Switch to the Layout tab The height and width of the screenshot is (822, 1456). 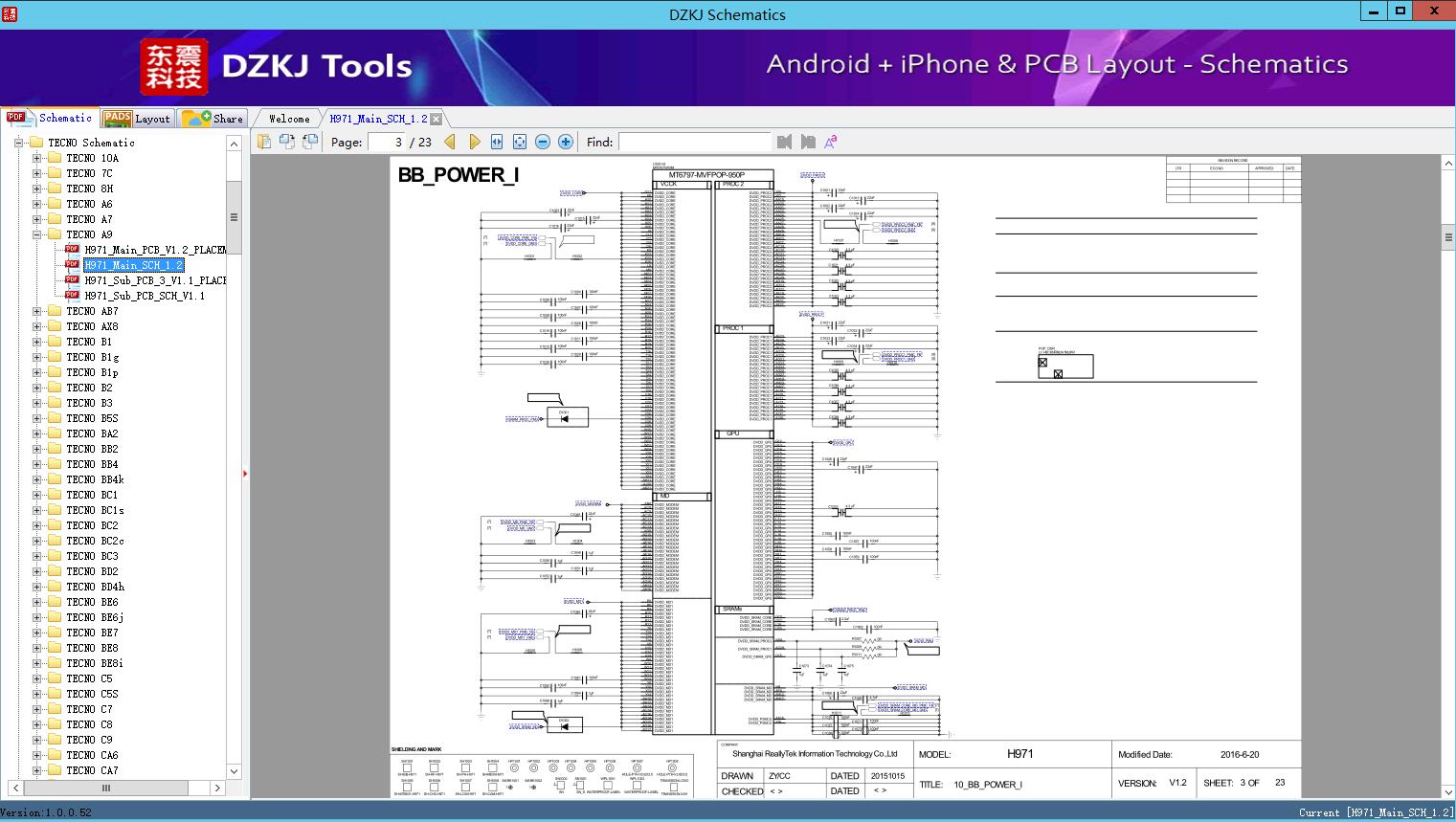tap(137, 119)
